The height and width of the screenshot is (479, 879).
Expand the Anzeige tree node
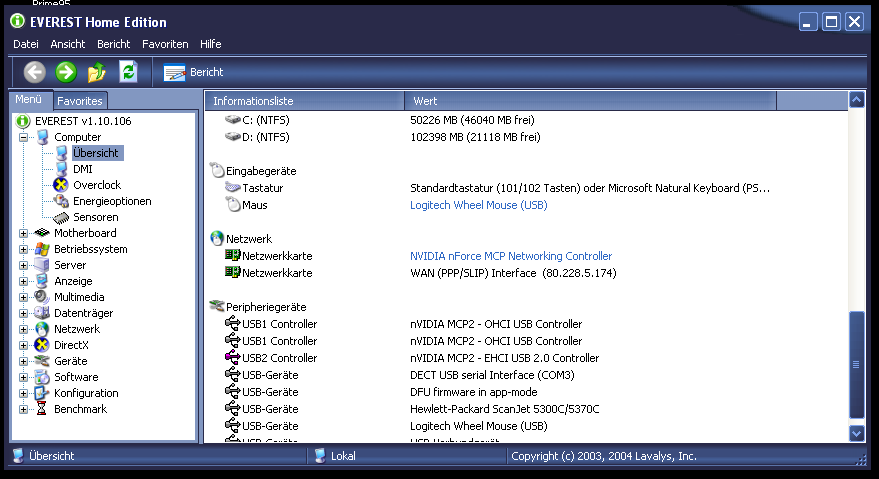click(23, 281)
